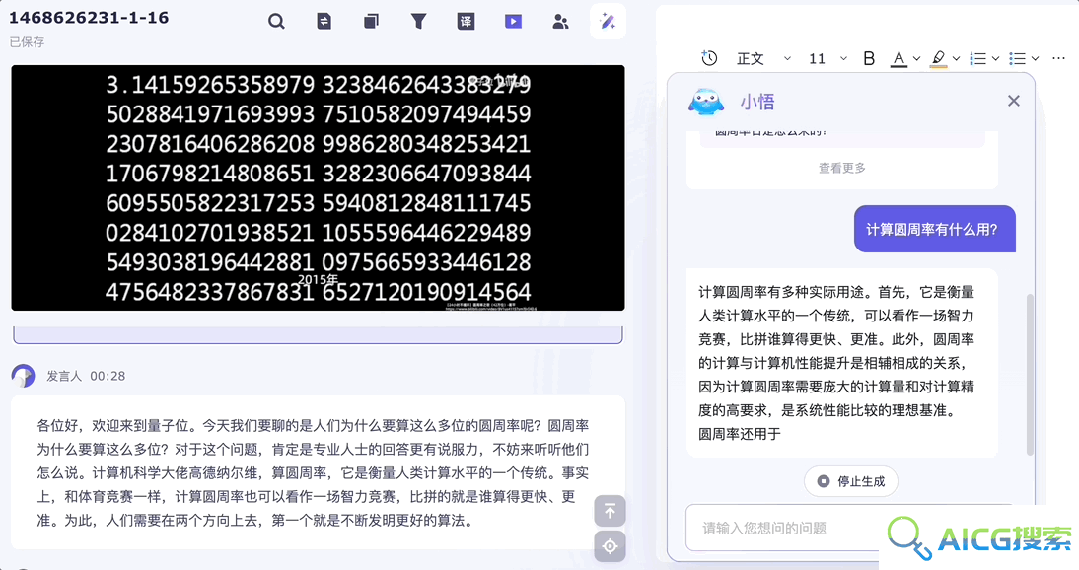Insert a bulleted list
This screenshot has height=570, width=1079.
click(1018, 59)
